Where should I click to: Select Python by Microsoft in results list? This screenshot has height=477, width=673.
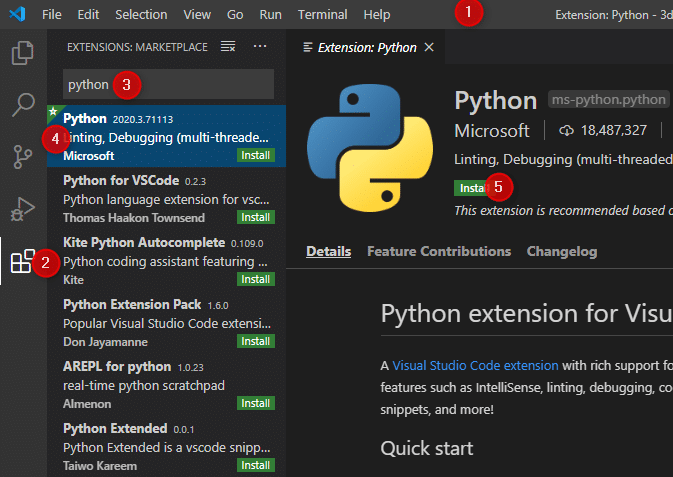click(167, 136)
